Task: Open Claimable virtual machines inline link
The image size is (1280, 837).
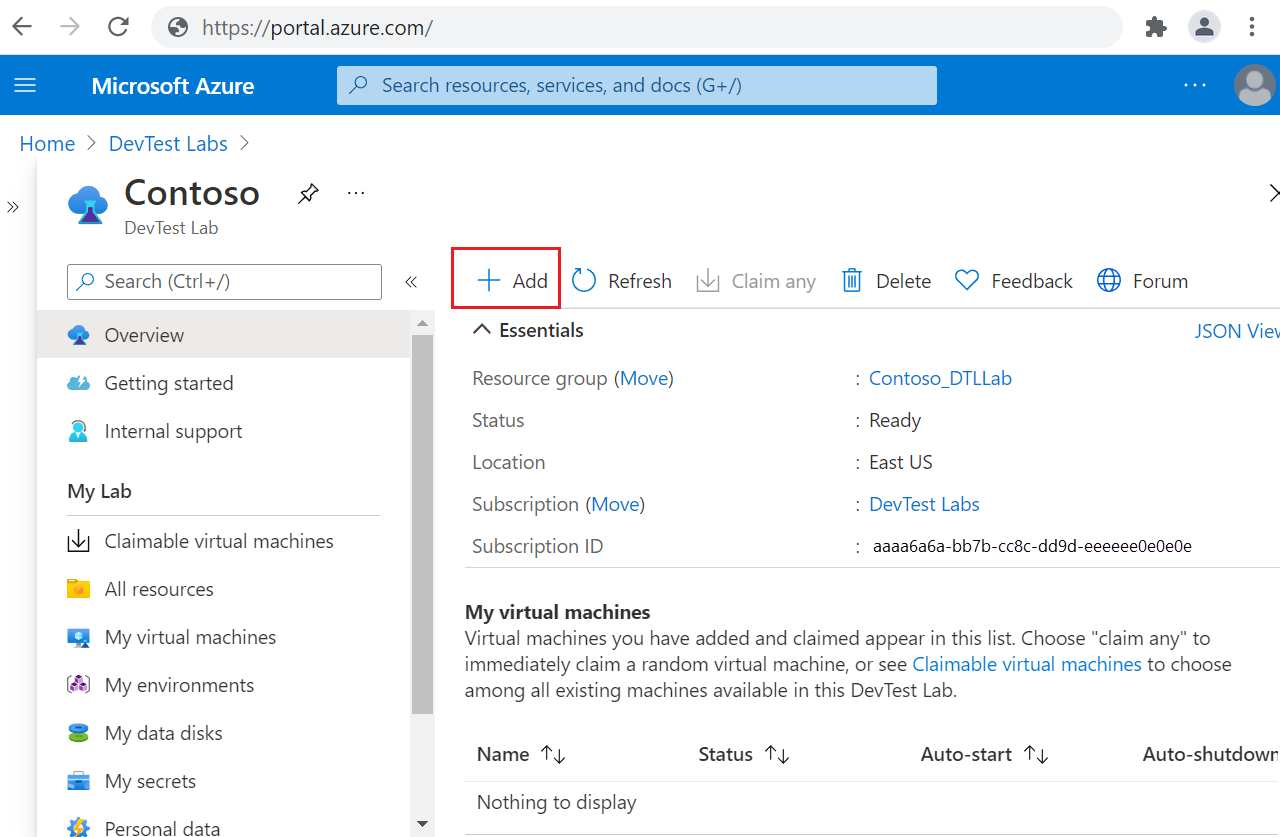Action: [x=1027, y=664]
